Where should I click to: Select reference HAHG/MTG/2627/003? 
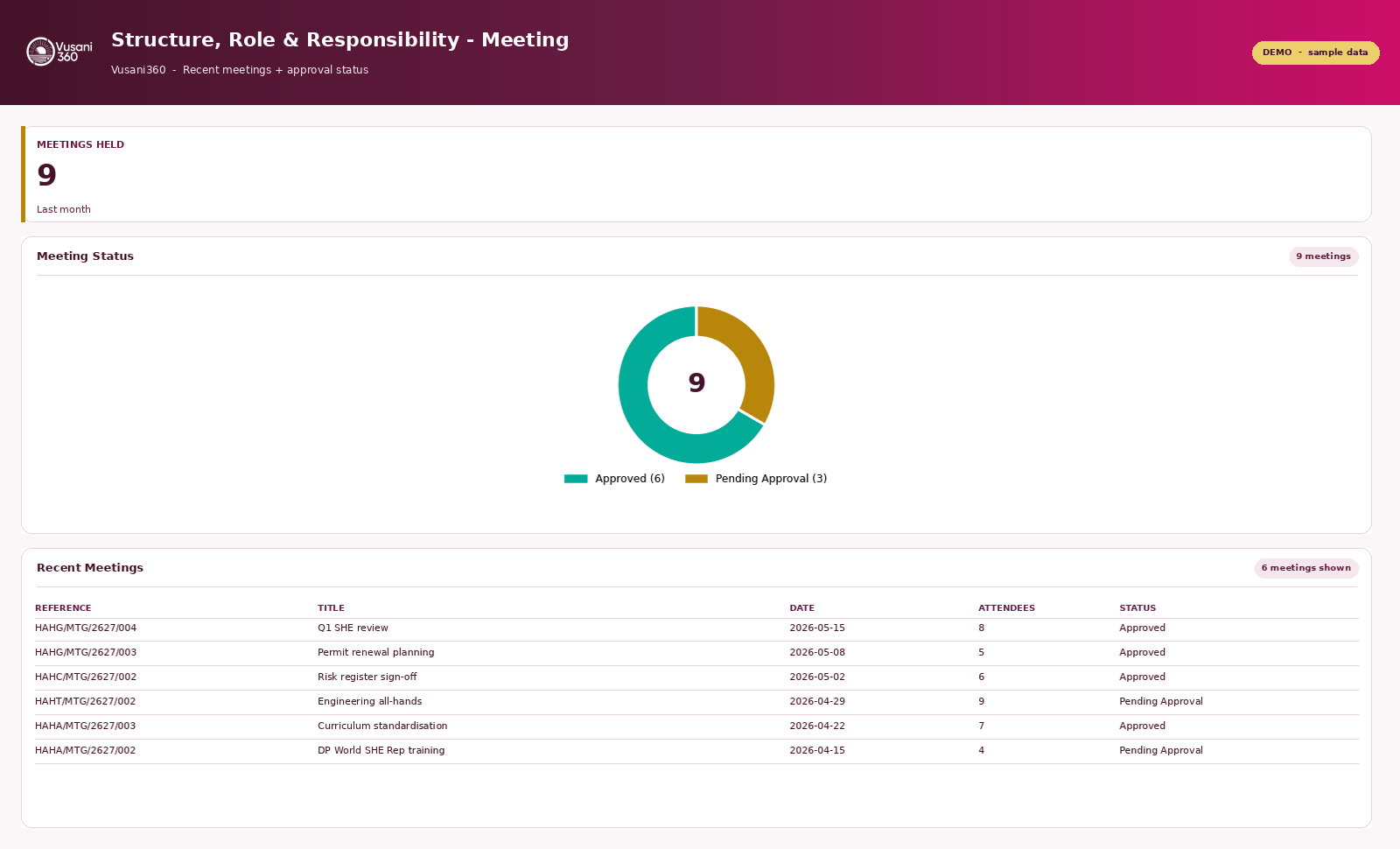tap(86, 653)
